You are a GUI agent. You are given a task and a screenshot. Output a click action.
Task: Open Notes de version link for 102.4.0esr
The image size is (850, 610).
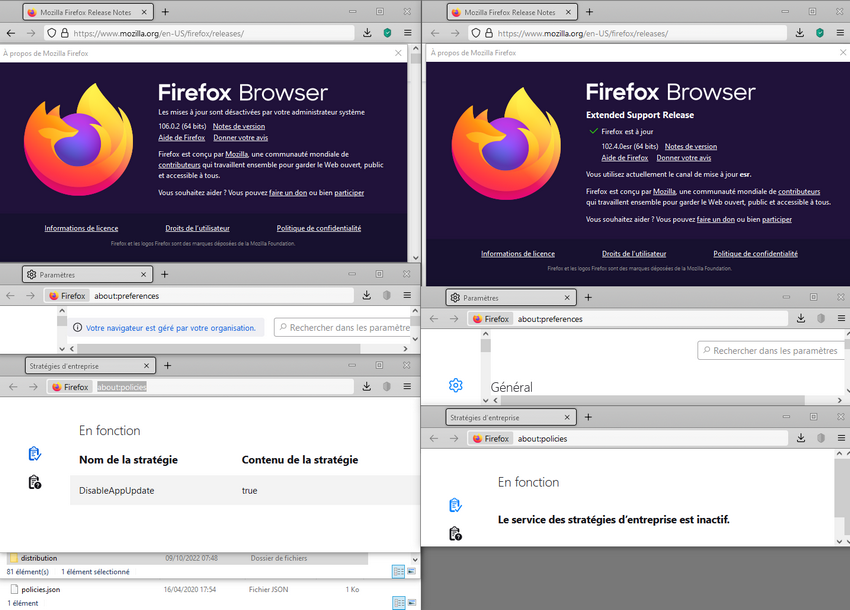pos(691,146)
